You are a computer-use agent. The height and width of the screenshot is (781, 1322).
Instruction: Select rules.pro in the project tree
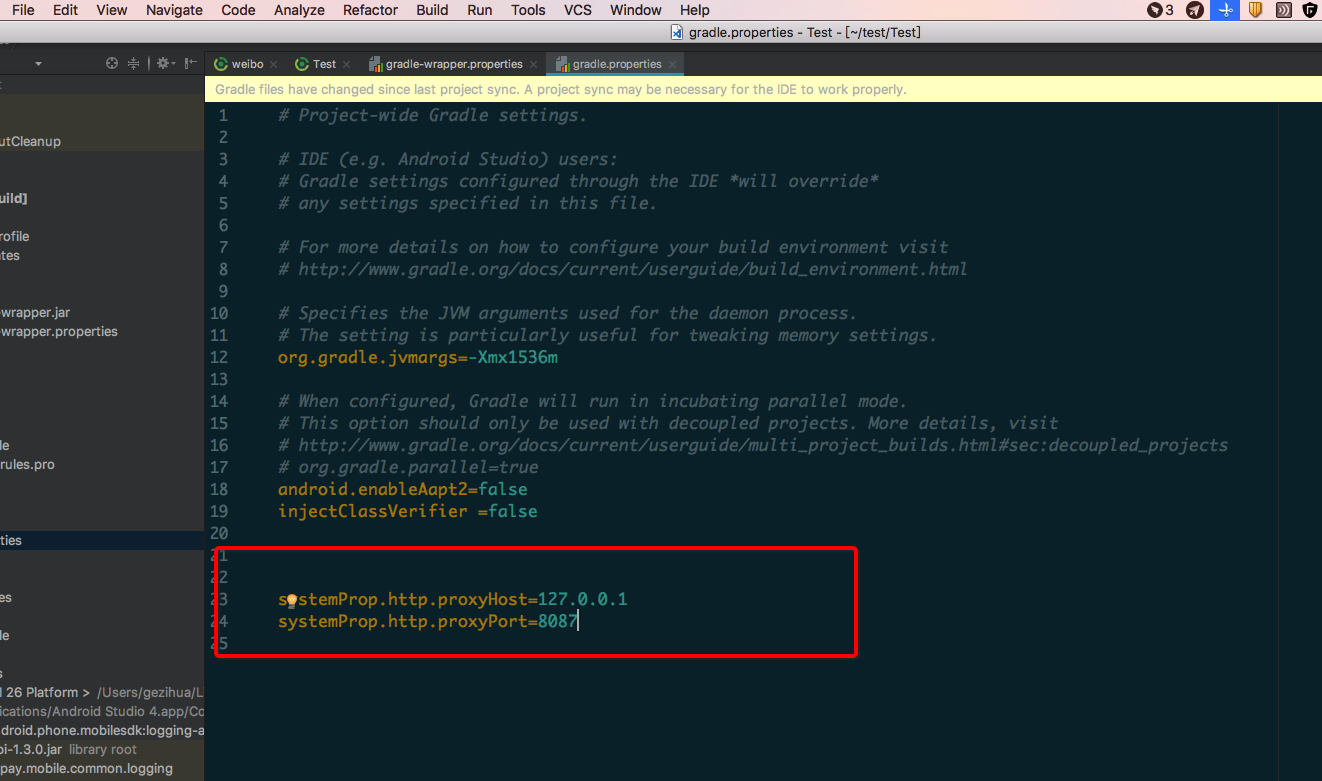[27, 464]
